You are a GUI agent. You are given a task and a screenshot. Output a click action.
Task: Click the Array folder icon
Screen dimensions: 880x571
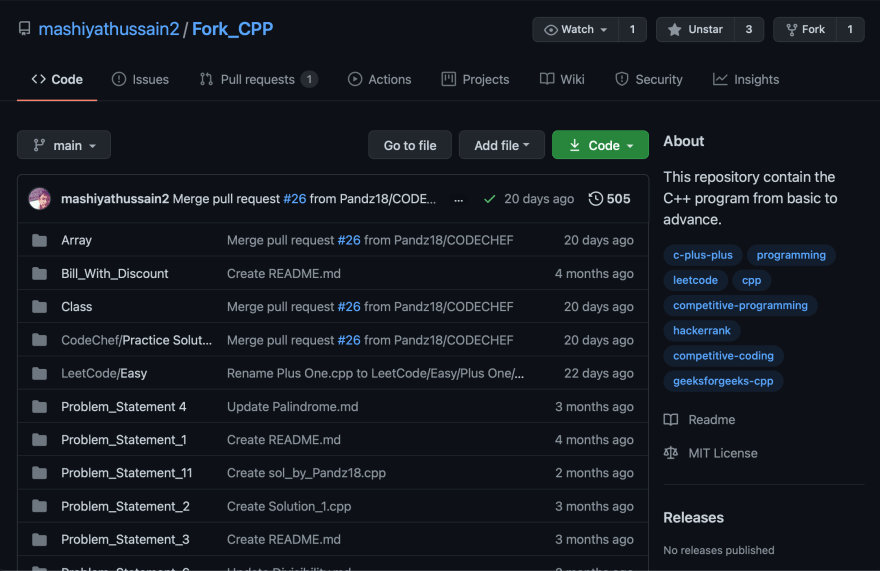pyautogui.click(x=39, y=240)
